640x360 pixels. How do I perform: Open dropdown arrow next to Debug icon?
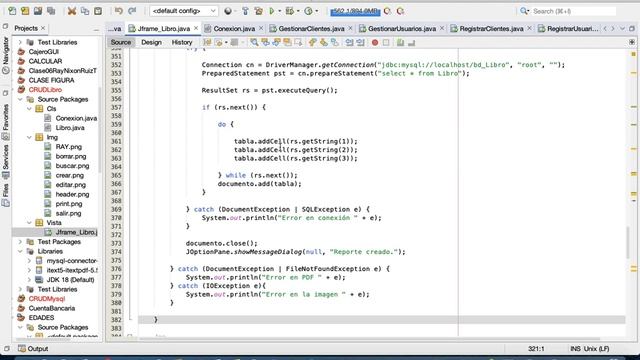[x=298, y=11]
